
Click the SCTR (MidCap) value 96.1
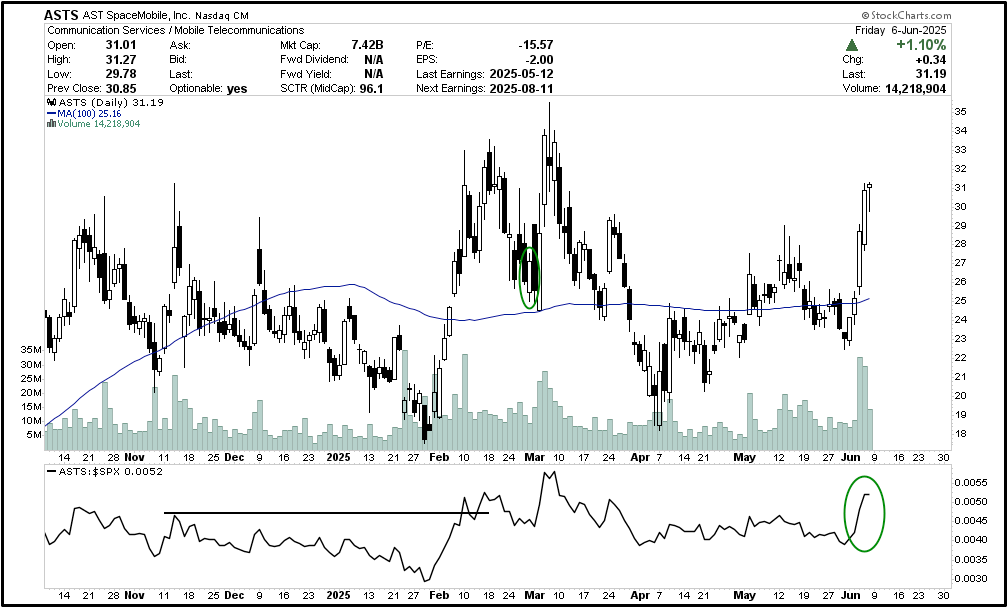pyautogui.click(x=371, y=89)
